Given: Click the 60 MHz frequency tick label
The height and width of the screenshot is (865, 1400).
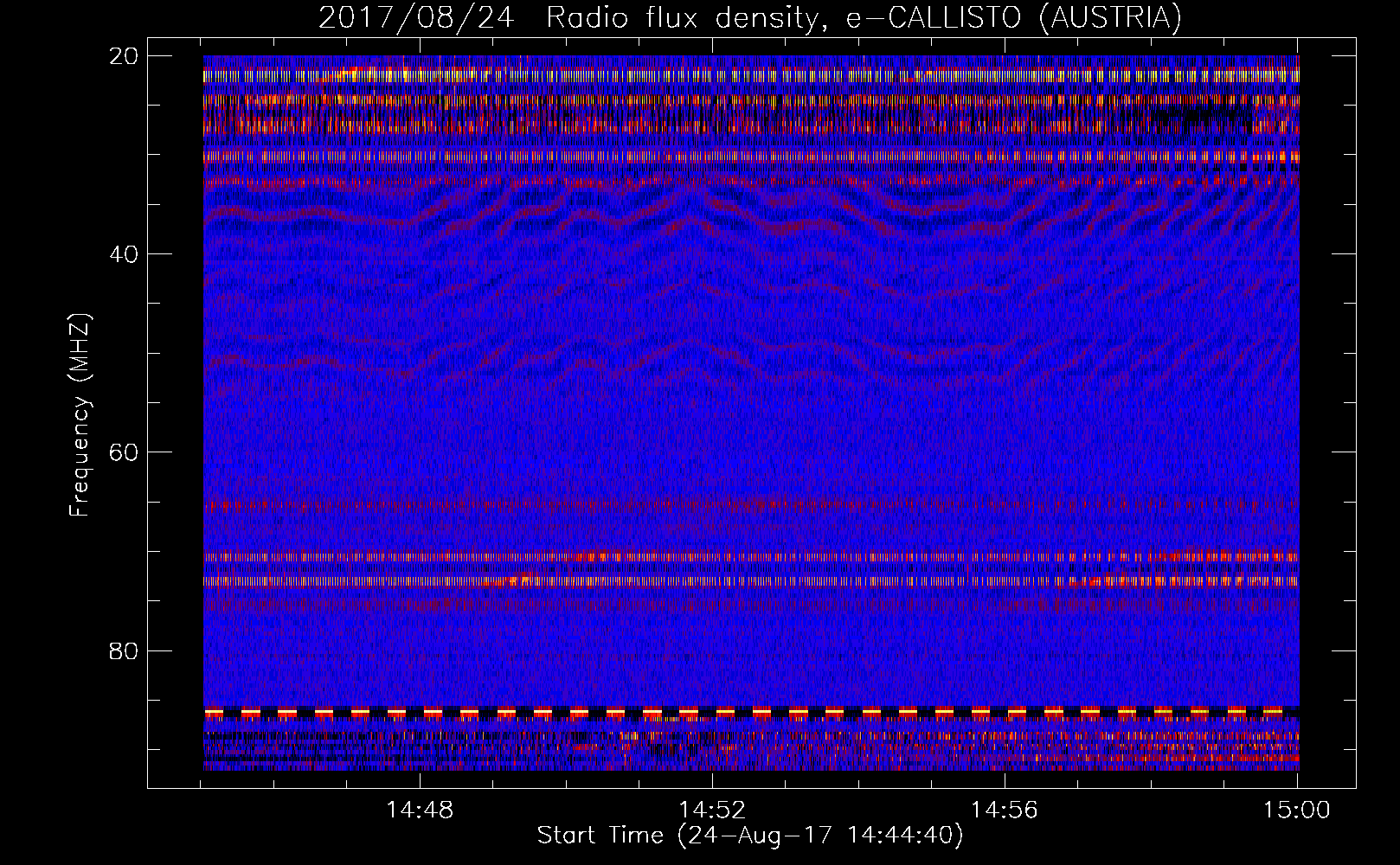Looking at the screenshot, I should coord(124,452).
